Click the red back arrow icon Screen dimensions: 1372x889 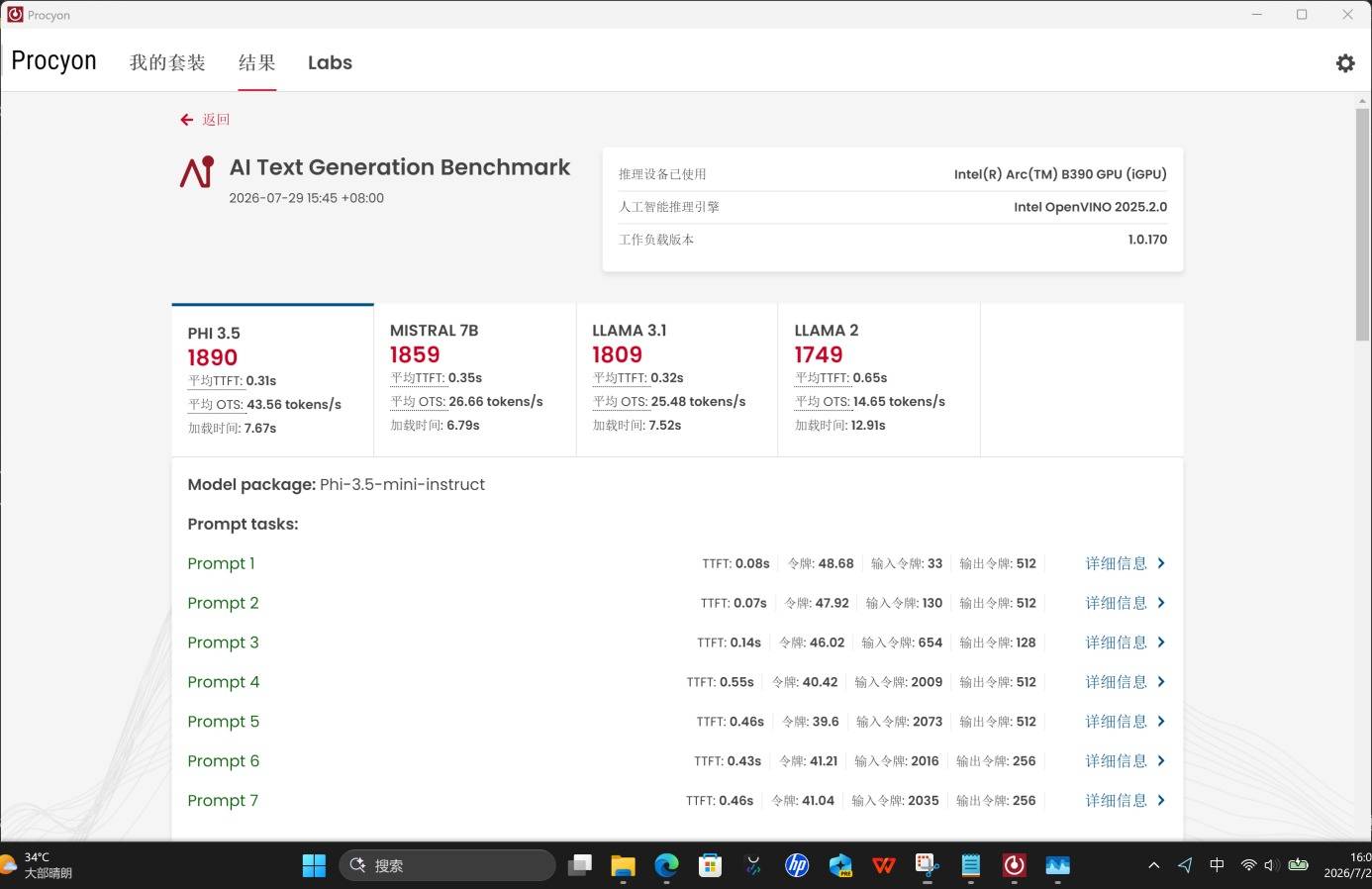click(186, 120)
